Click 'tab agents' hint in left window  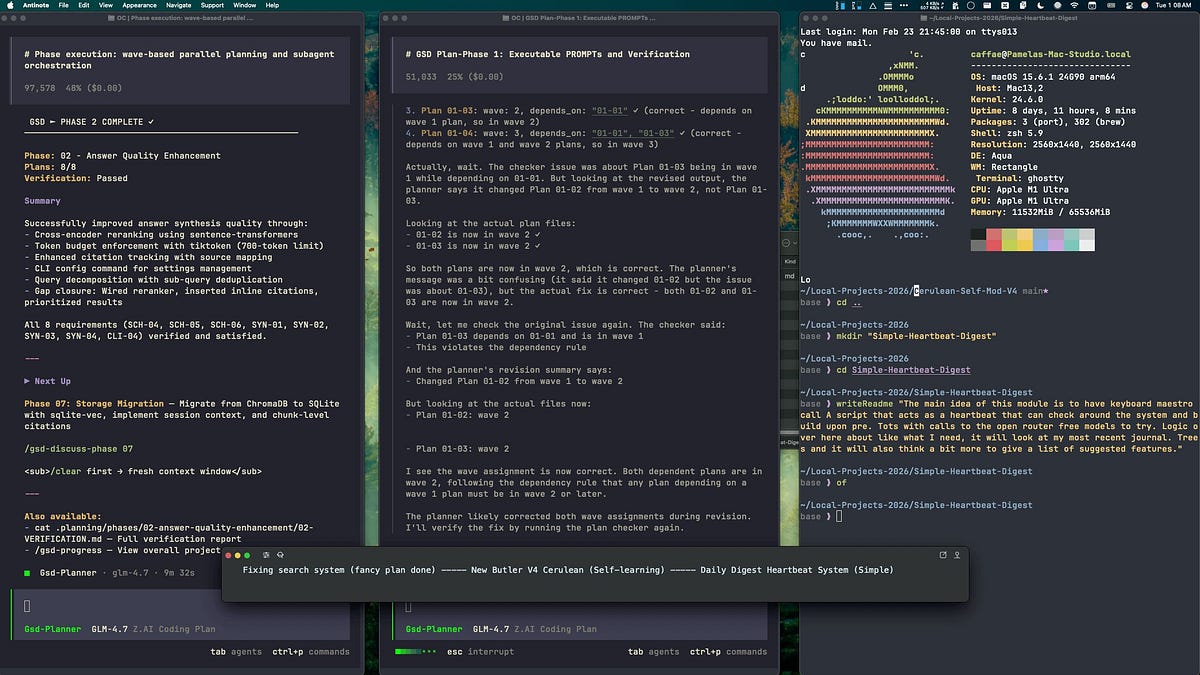[x=234, y=652]
